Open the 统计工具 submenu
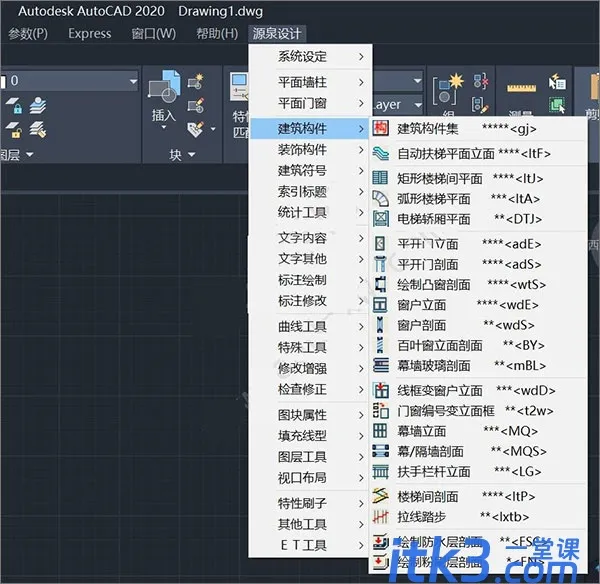600x584 pixels. (x=310, y=212)
